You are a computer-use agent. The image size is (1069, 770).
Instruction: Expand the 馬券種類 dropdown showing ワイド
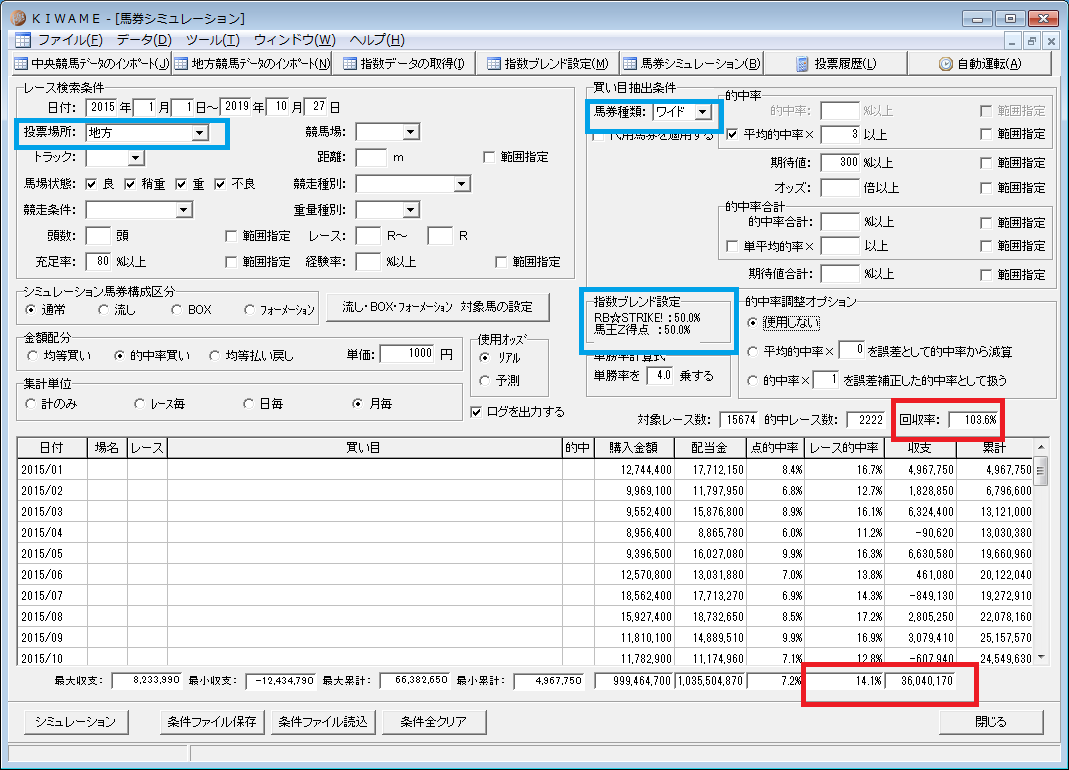[x=702, y=112]
